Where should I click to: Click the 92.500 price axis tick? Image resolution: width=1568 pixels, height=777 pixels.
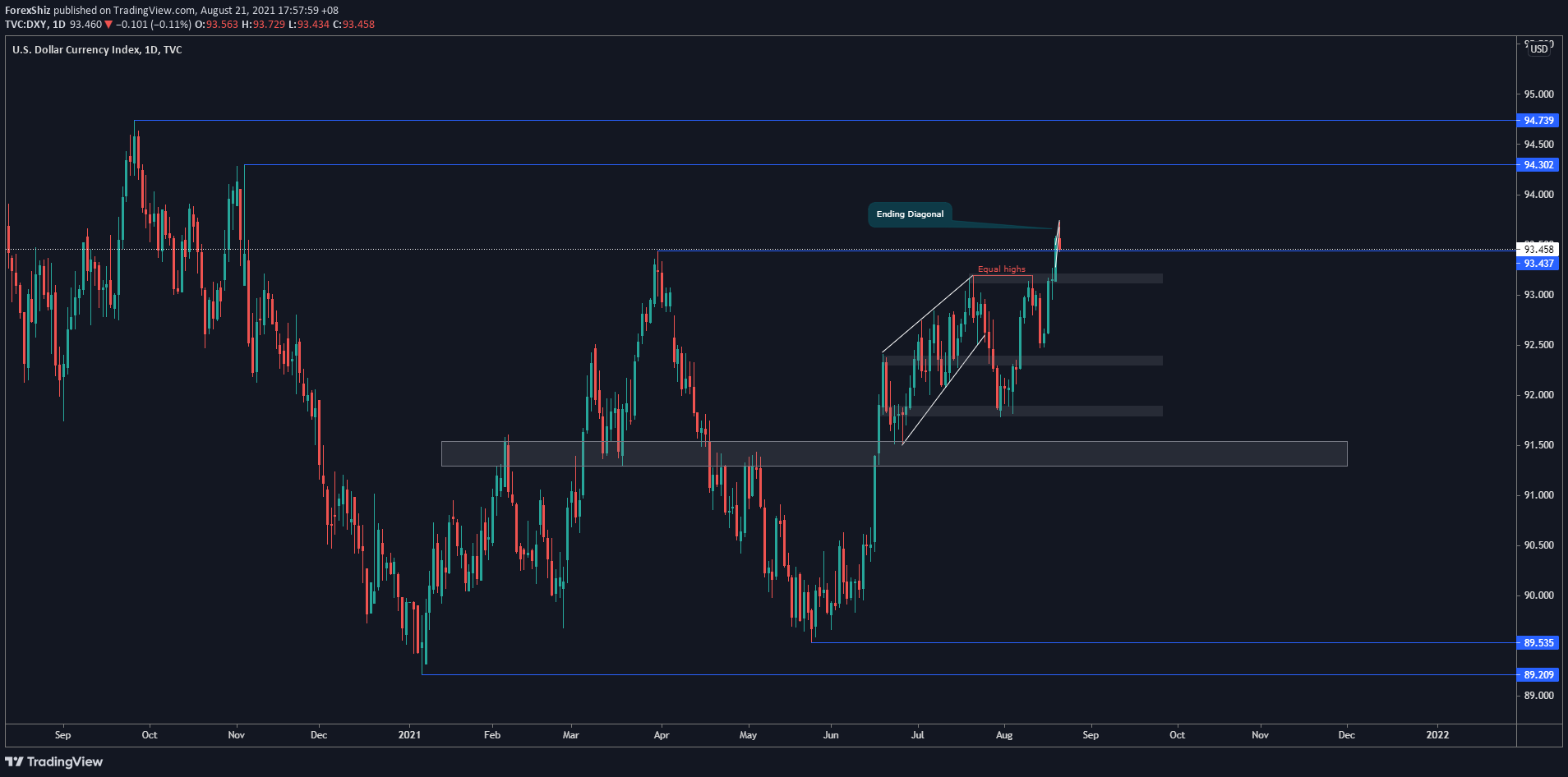coord(1538,345)
